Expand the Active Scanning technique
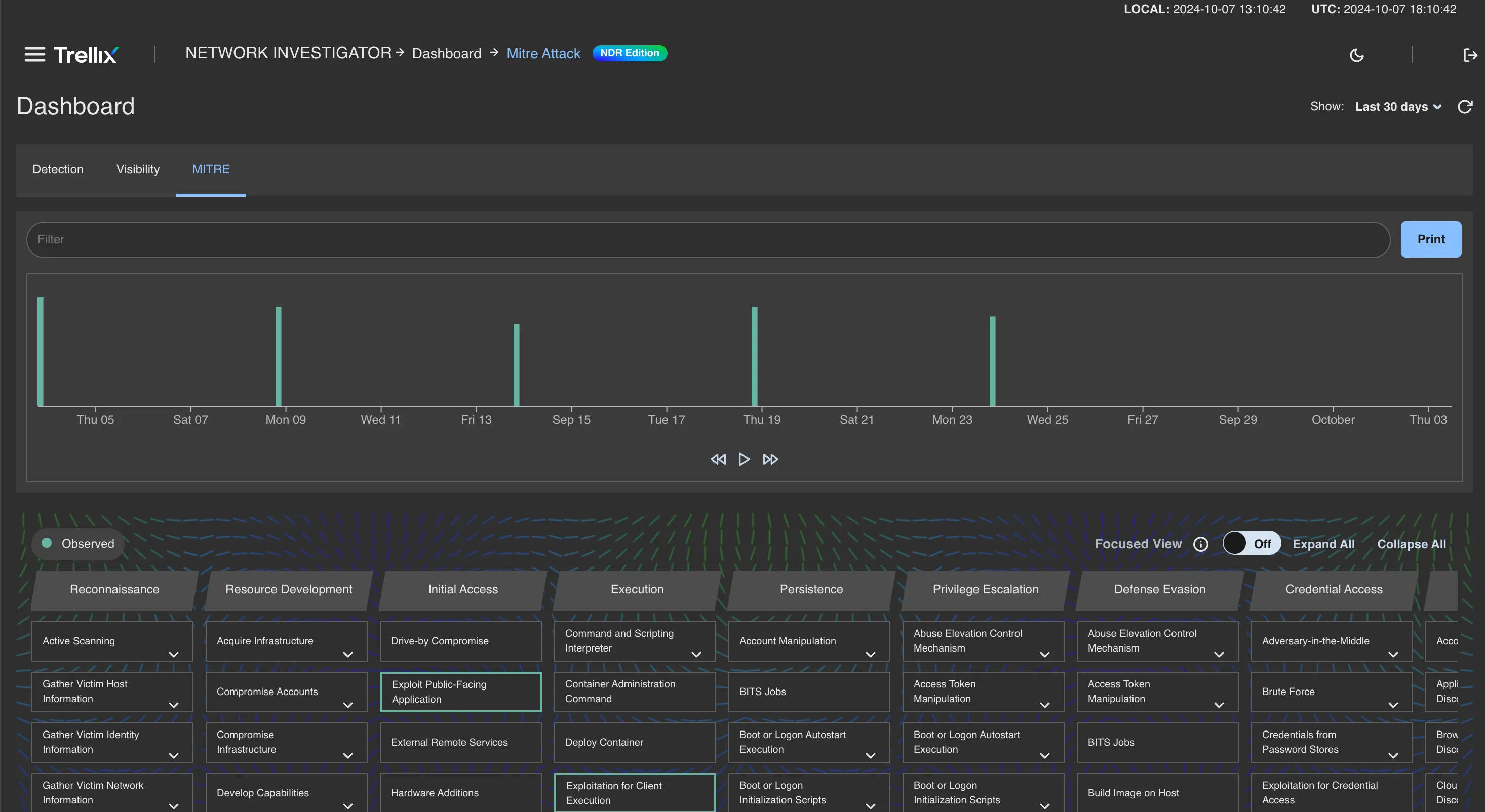The image size is (1485, 812). pos(174,655)
